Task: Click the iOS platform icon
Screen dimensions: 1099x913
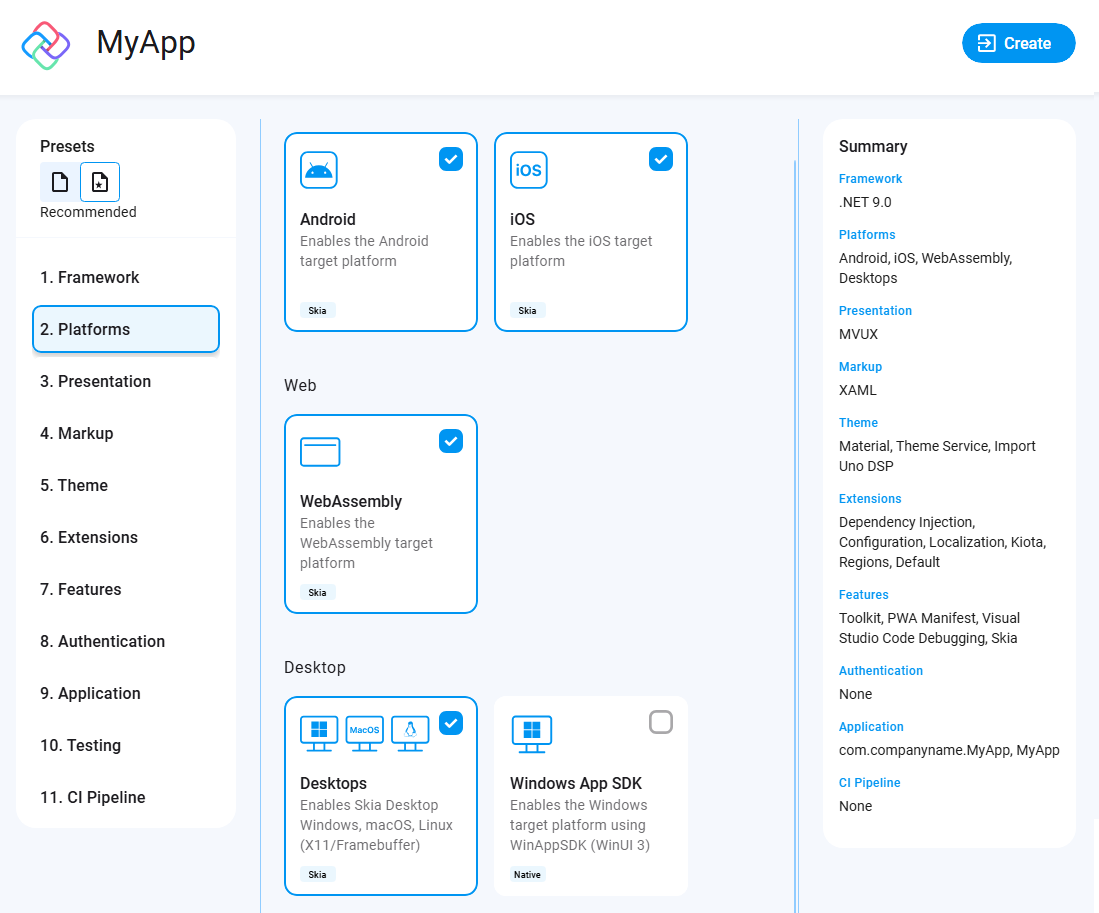Action: click(528, 170)
